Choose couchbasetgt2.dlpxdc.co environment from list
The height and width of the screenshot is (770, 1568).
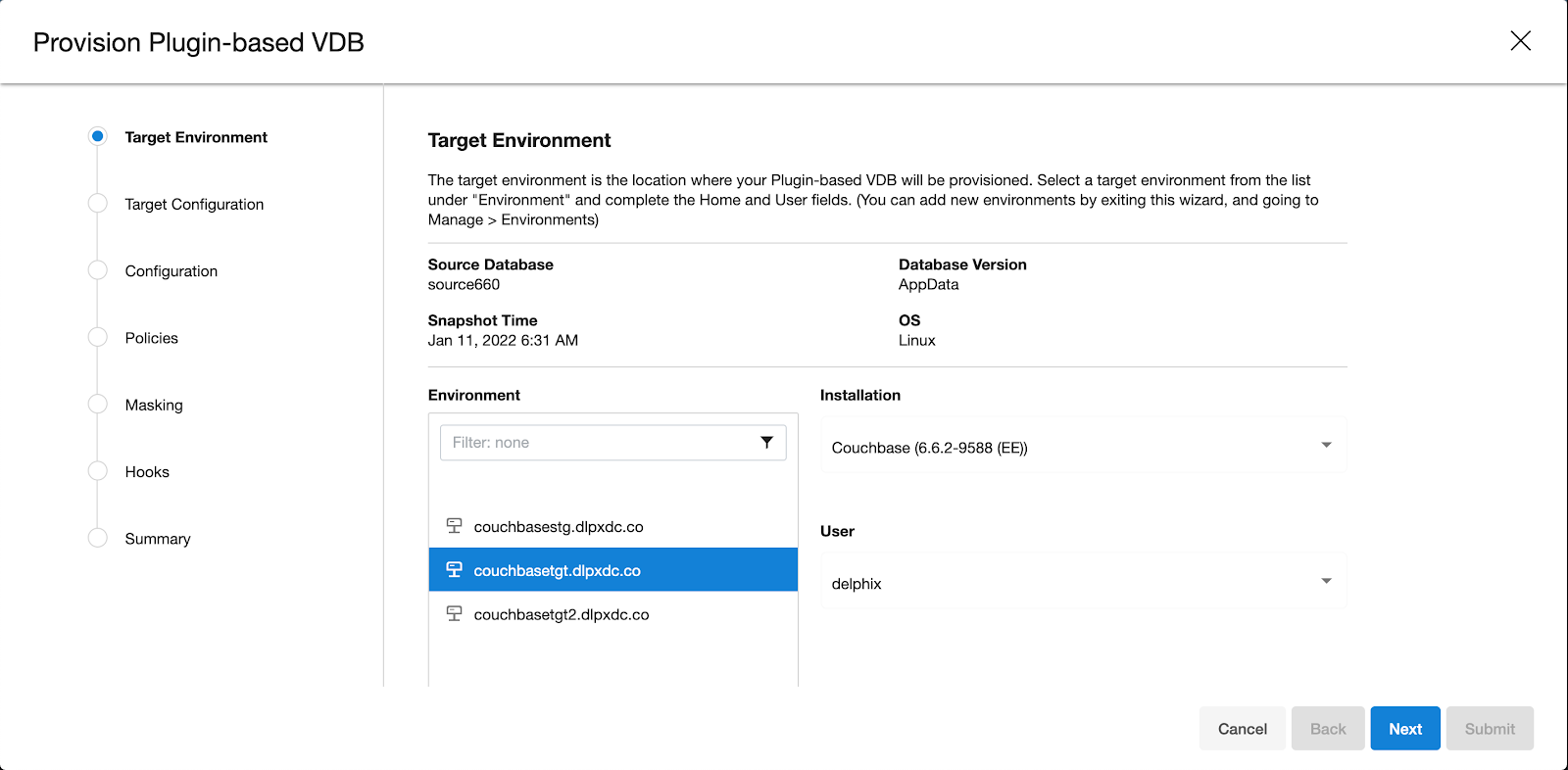(562, 615)
